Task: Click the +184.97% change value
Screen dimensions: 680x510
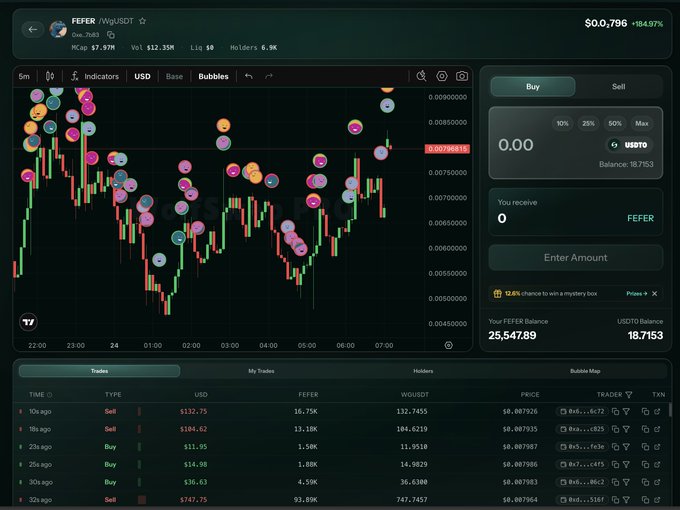Action: [647, 24]
